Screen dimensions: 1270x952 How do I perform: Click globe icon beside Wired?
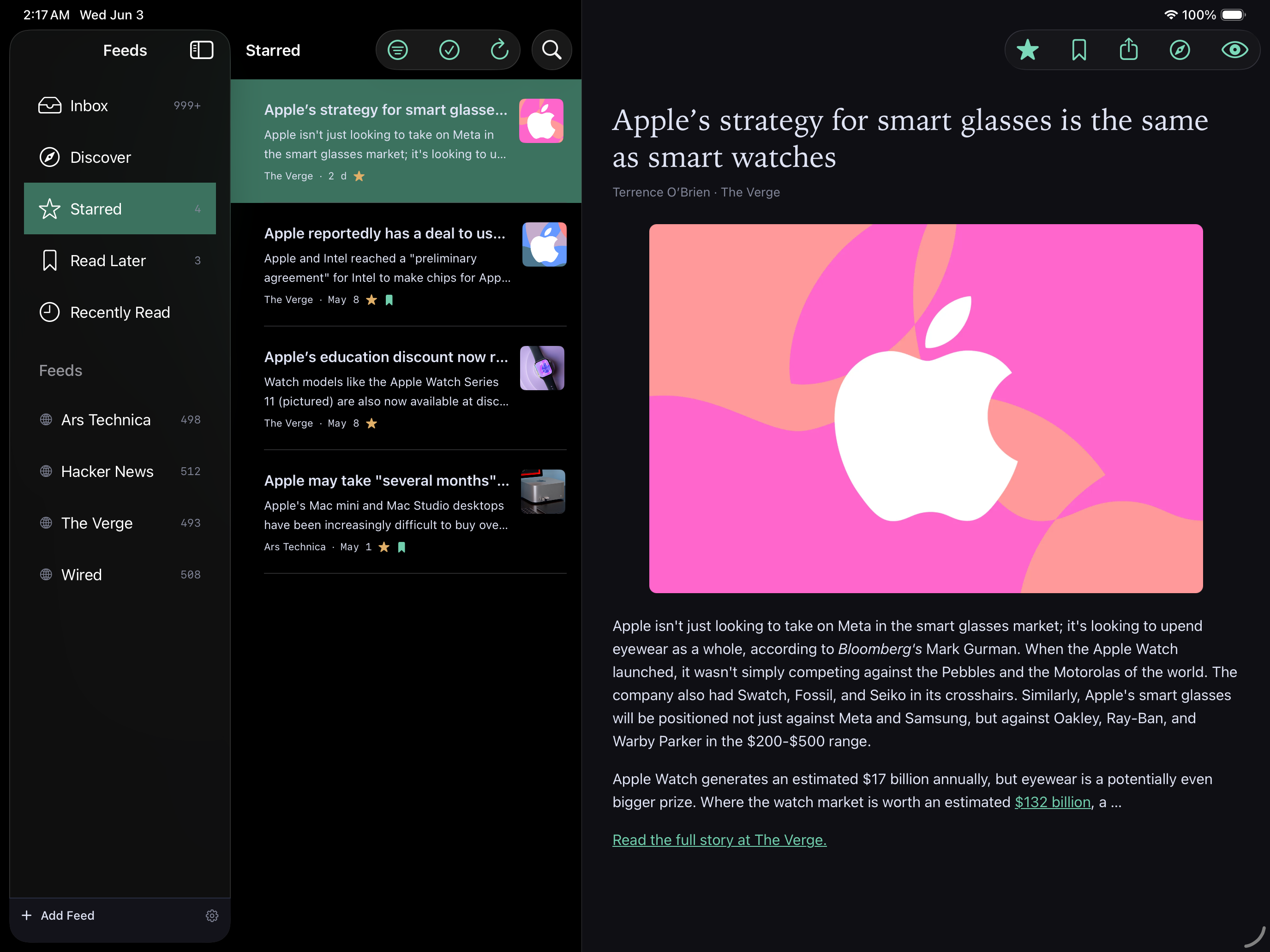(46, 574)
